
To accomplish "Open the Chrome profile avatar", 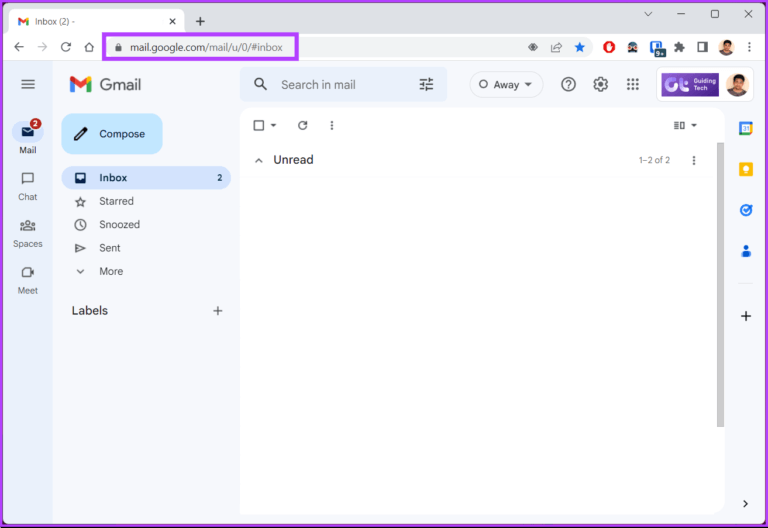I will 726,47.
